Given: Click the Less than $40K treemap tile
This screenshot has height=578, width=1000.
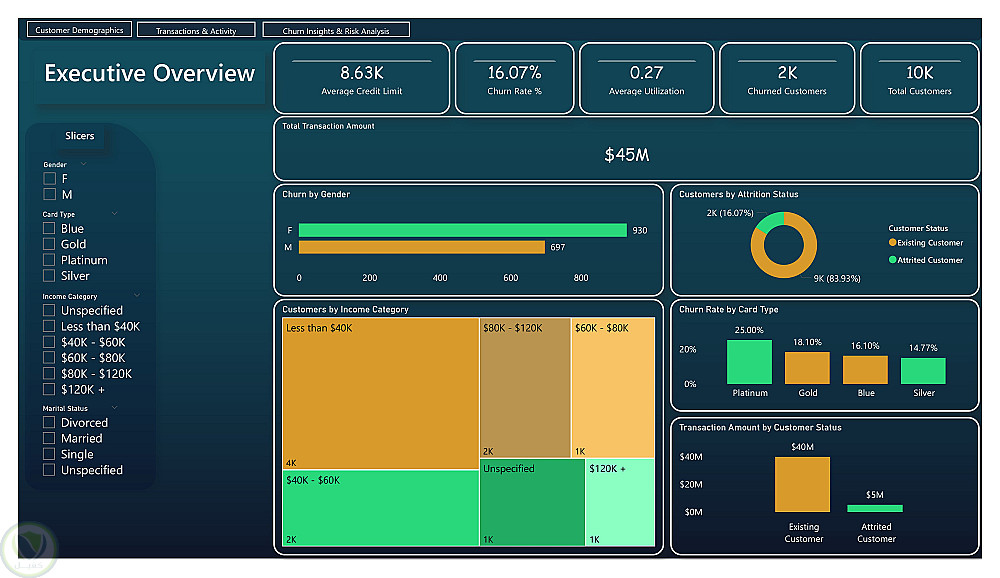Looking at the screenshot, I should [380, 393].
